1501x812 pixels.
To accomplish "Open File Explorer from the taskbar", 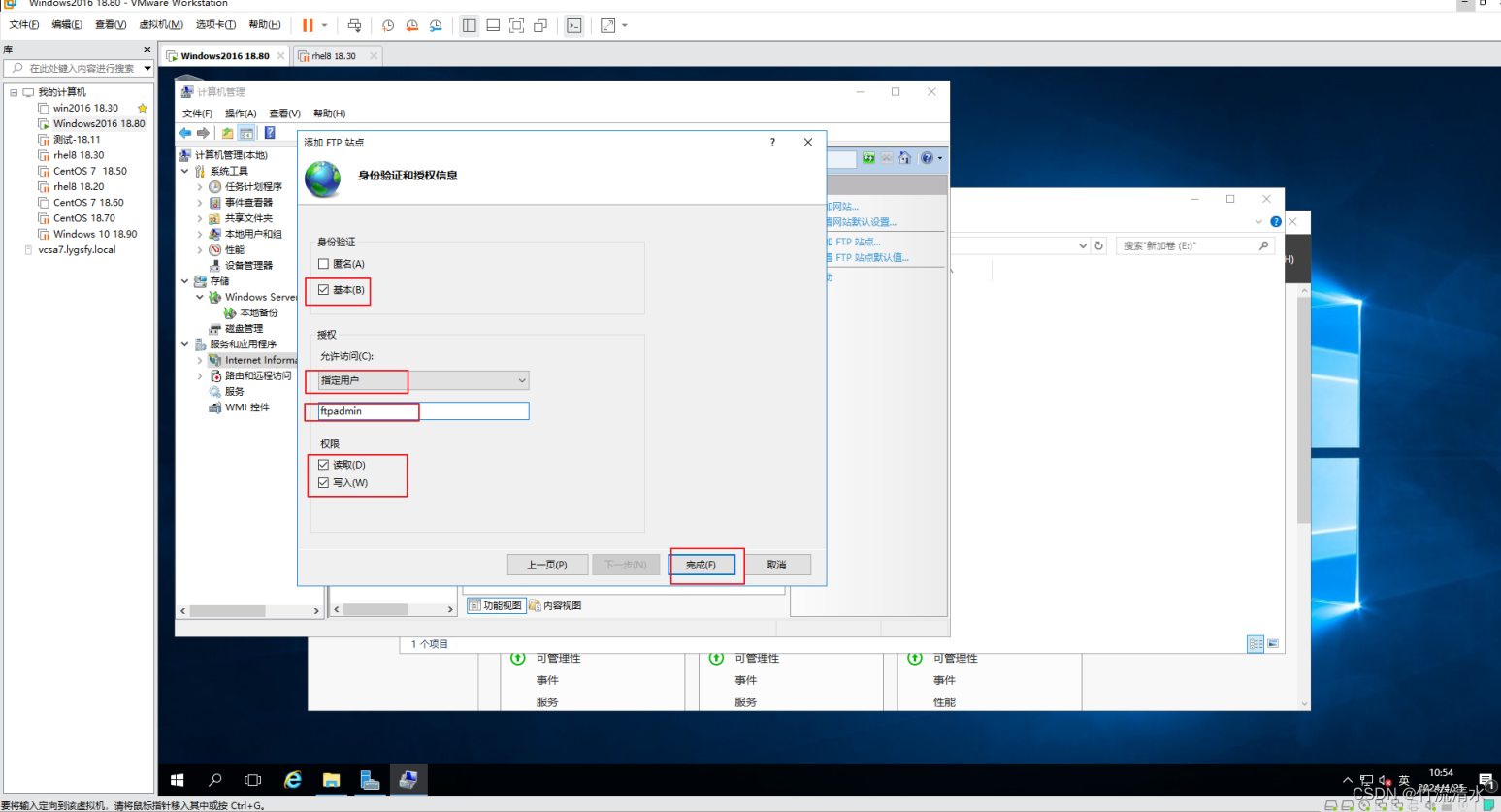I will (331, 780).
